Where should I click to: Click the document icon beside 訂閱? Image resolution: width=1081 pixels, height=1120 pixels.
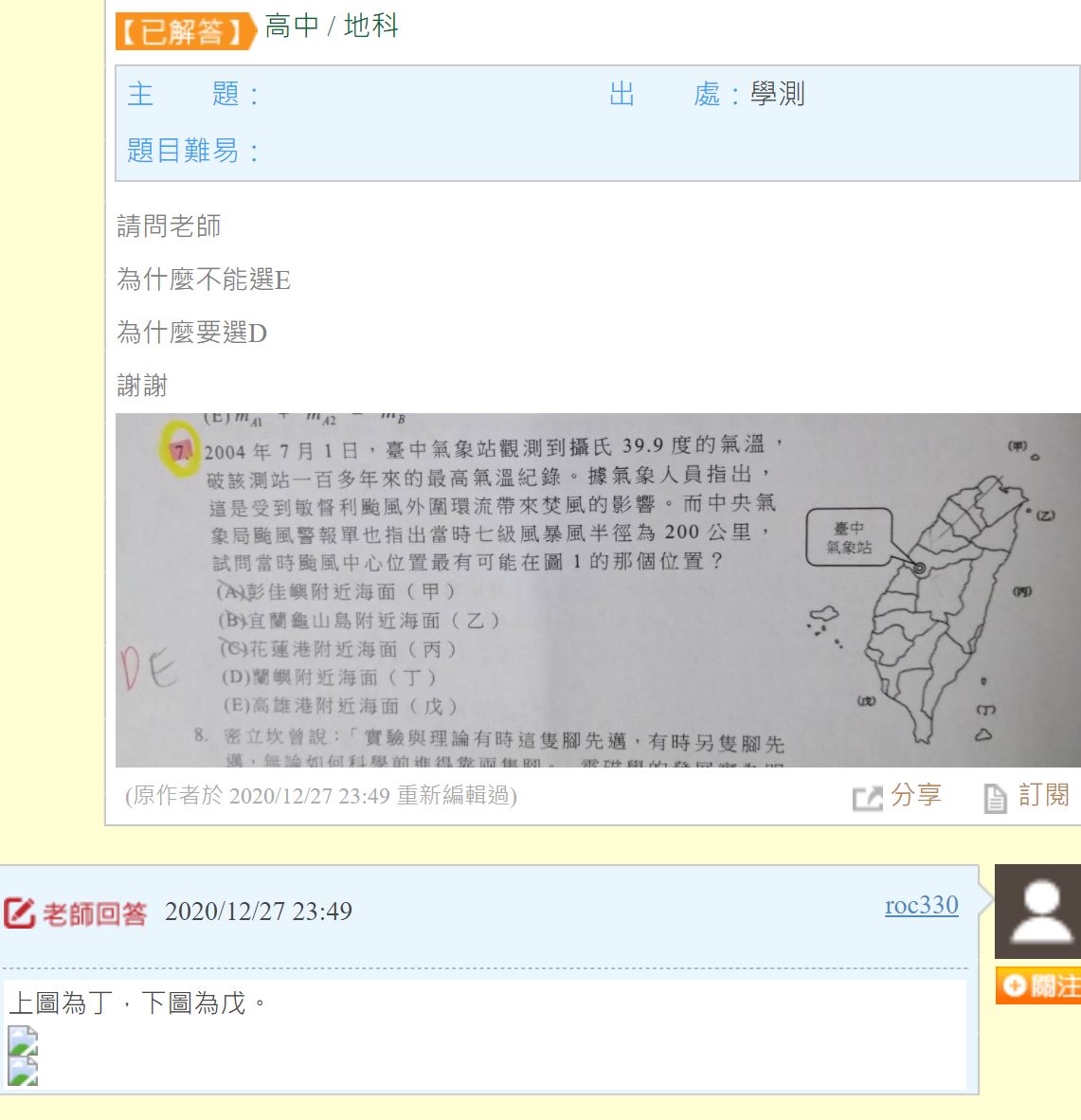click(x=995, y=798)
